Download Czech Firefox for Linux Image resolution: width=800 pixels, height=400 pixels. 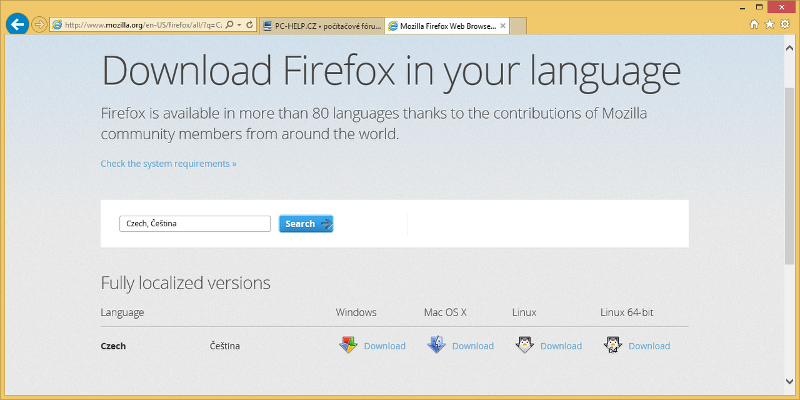[561, 346]
